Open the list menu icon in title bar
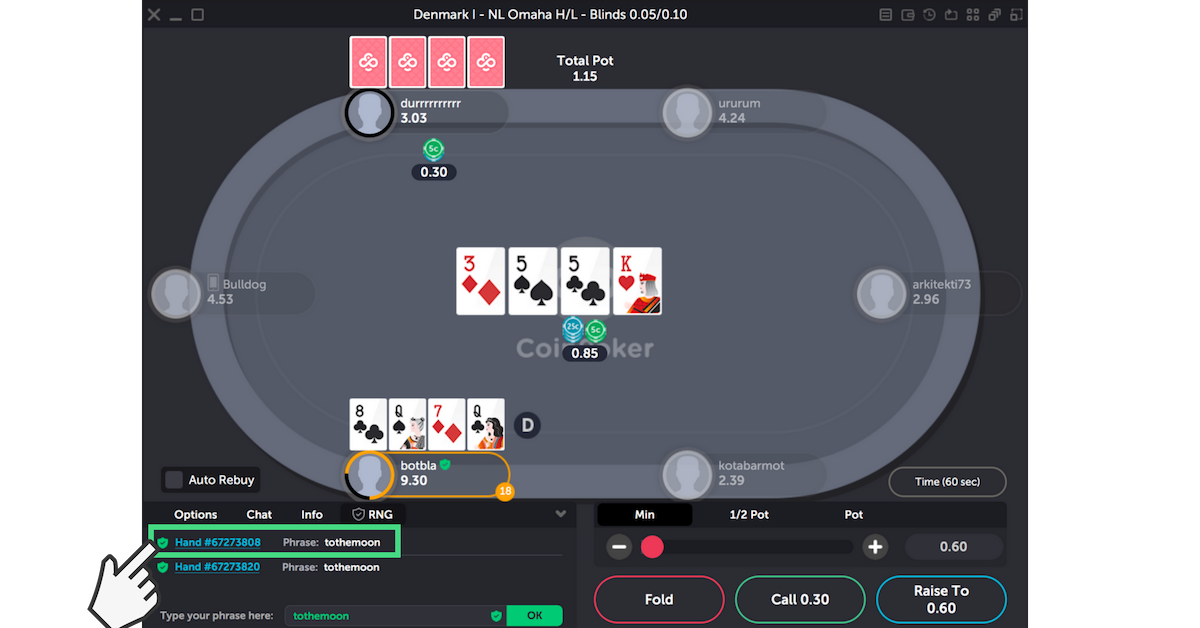 [x=886, y=15]
